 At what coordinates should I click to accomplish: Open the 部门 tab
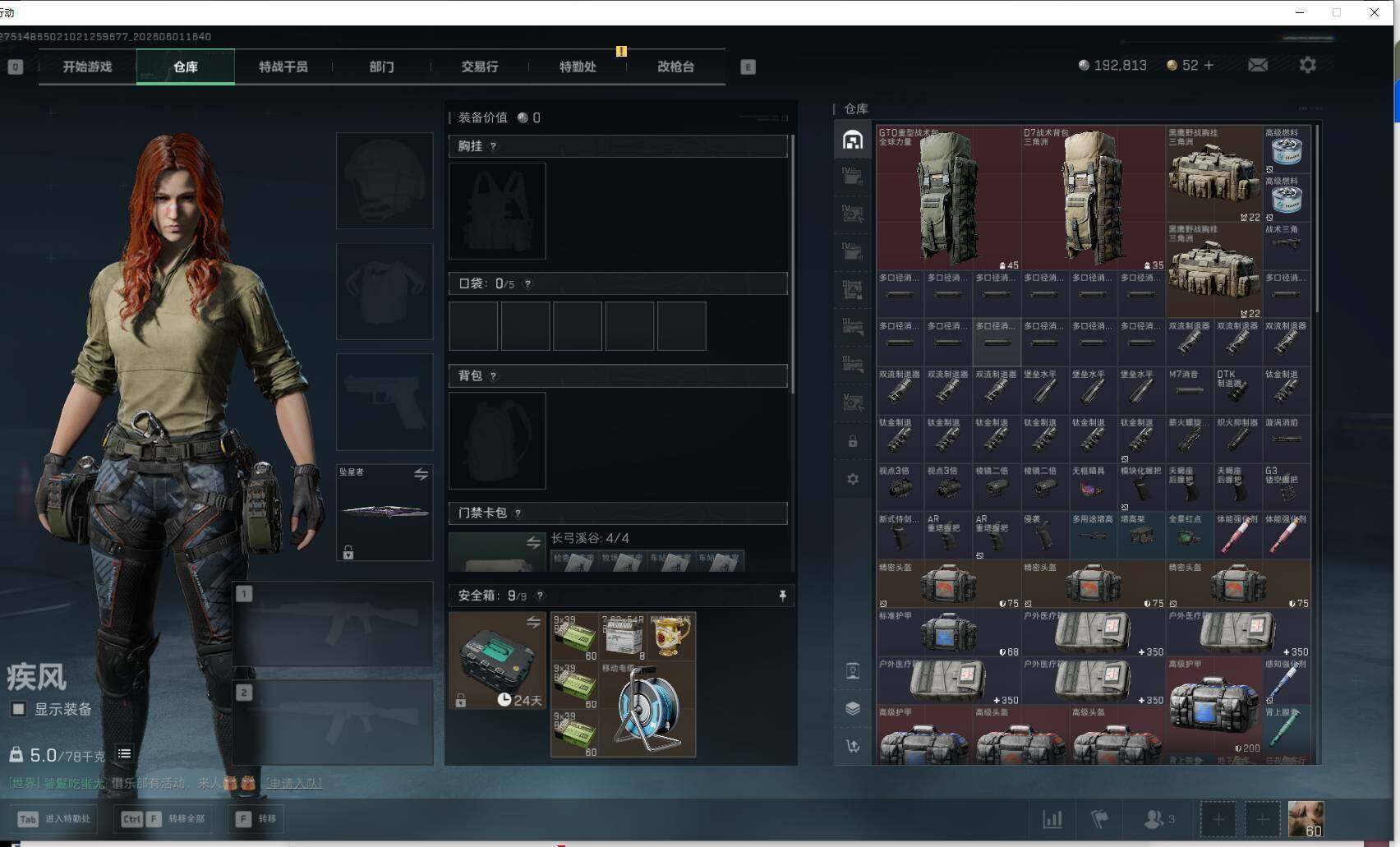(x=381, y=67)
